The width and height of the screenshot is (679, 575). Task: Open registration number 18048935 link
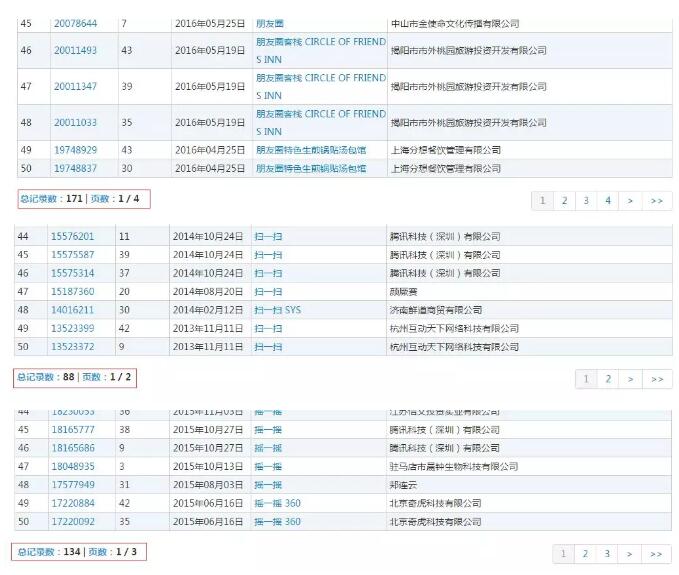tap(73, 466)
